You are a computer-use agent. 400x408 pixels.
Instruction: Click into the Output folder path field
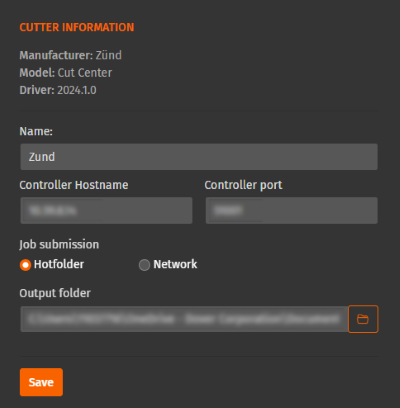pyautogui.click(x=184, y=319)
